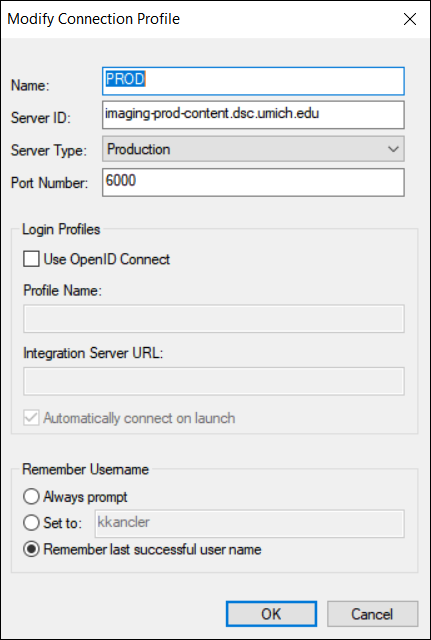Viewport: 431px width, 640px height.
Task: Click the Server ID text field
Action: point(253,115)
